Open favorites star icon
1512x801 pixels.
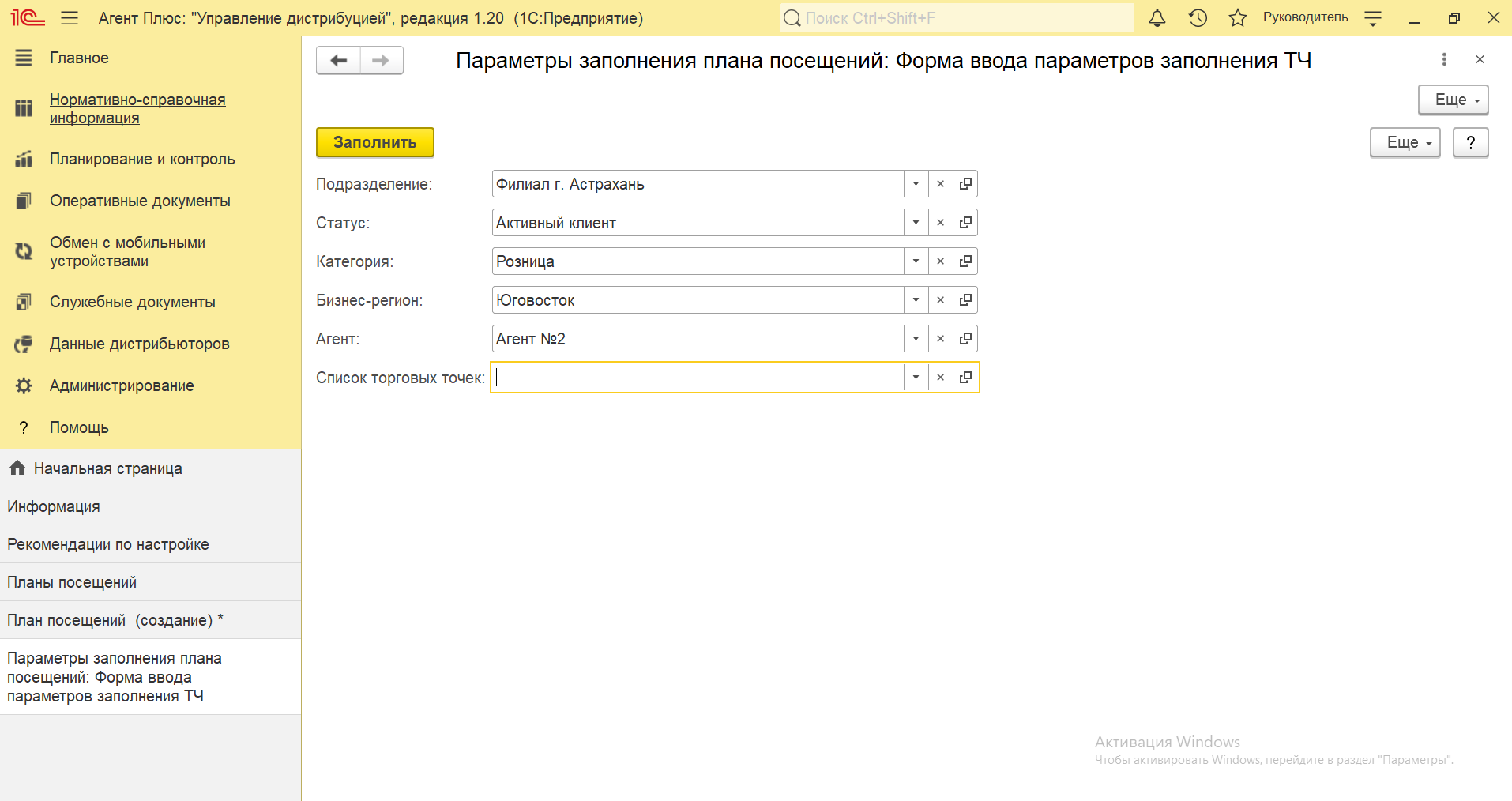point(1238,17)
